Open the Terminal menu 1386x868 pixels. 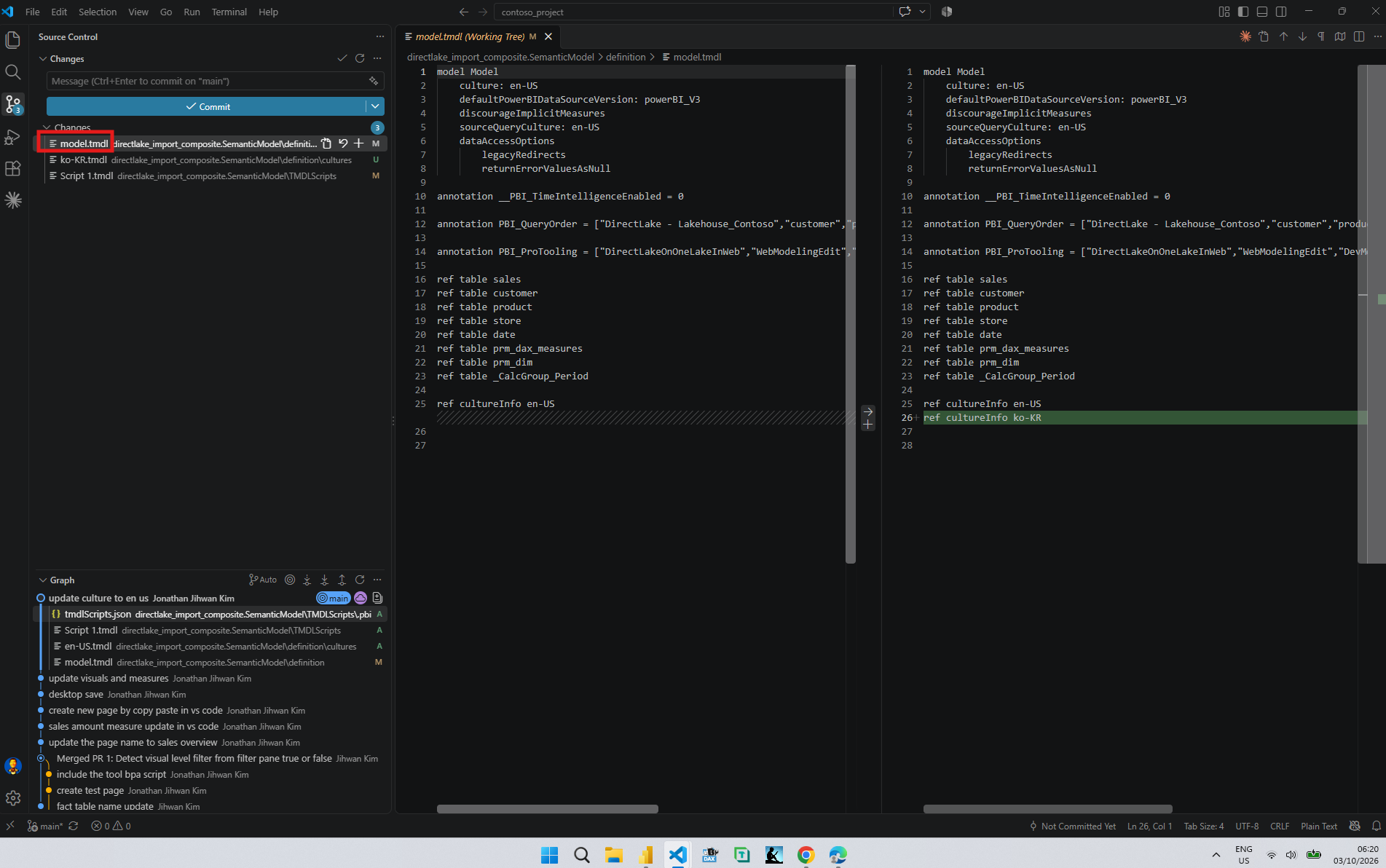(229, 12)
